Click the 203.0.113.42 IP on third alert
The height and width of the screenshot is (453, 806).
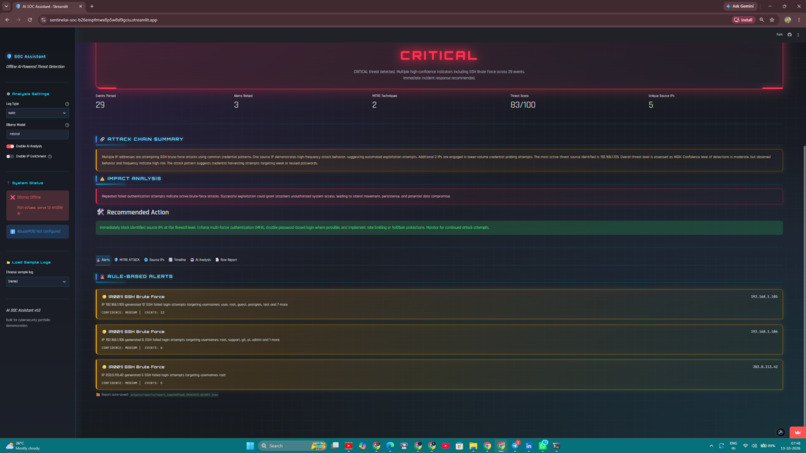[x=765, y=367]
